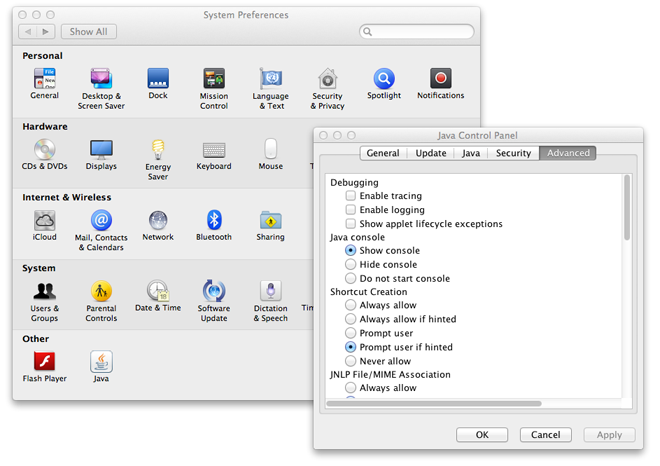
Task: Open Keyboard preferences pane
Action: tap(214, 154)
